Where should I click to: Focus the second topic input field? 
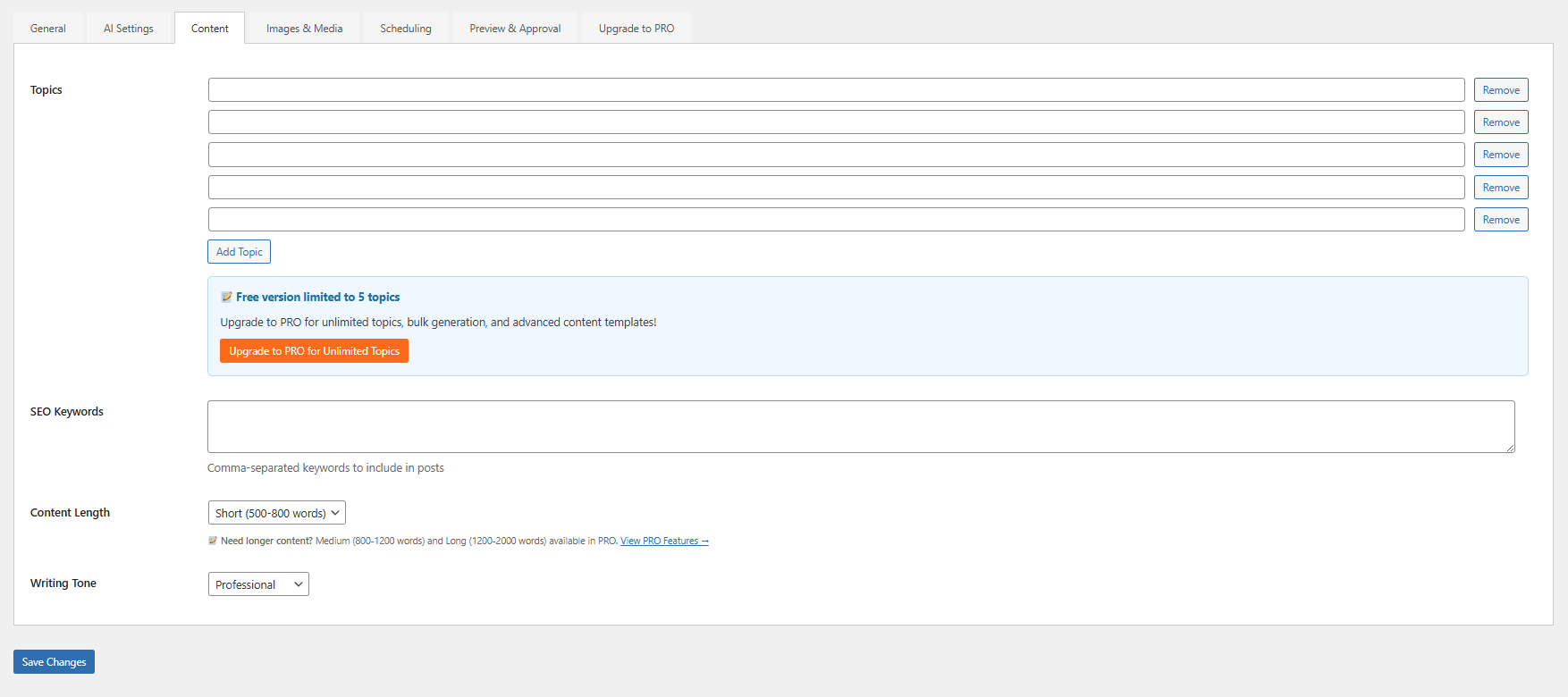tap(836, 122)
